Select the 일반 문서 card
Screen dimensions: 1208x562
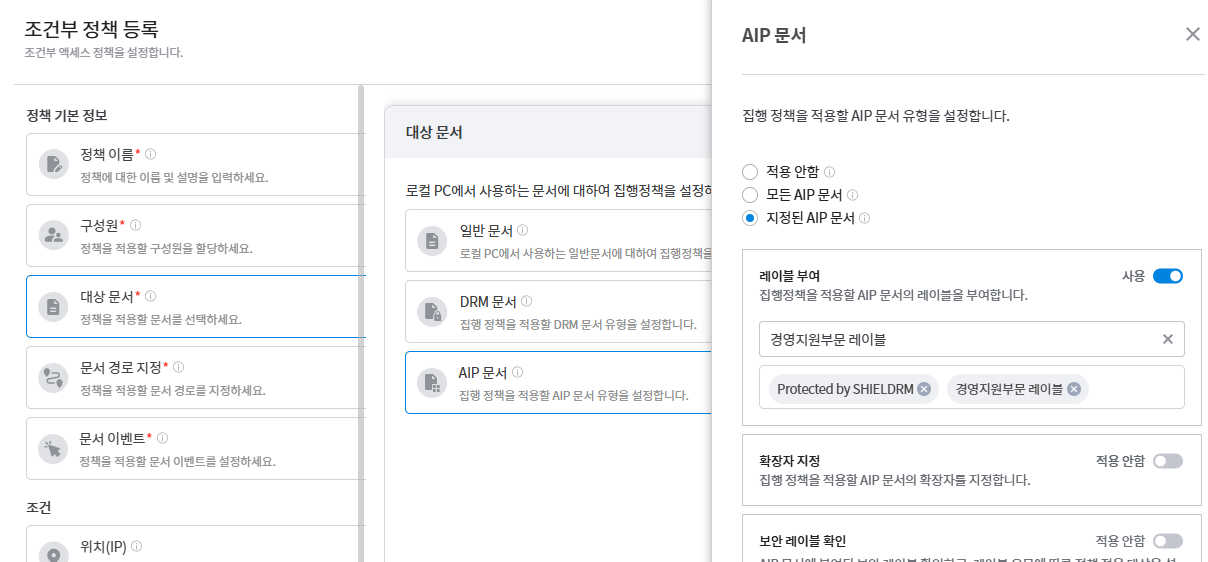(560, 241)
